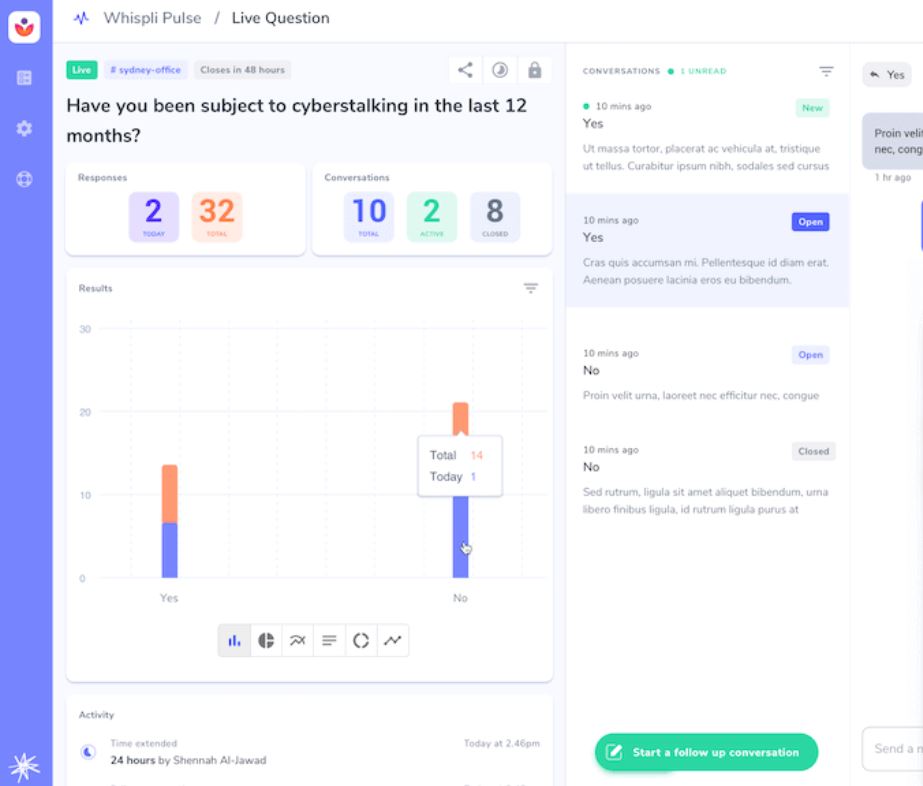Open settings gear in the sidebar
Viewport: 923px width, 786px height.
pyautogui.click(x=24, y=128)
